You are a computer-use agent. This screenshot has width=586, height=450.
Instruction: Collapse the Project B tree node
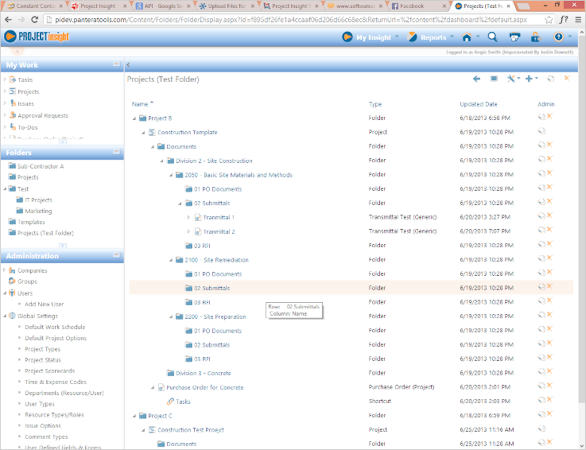(x=134, y=118)
